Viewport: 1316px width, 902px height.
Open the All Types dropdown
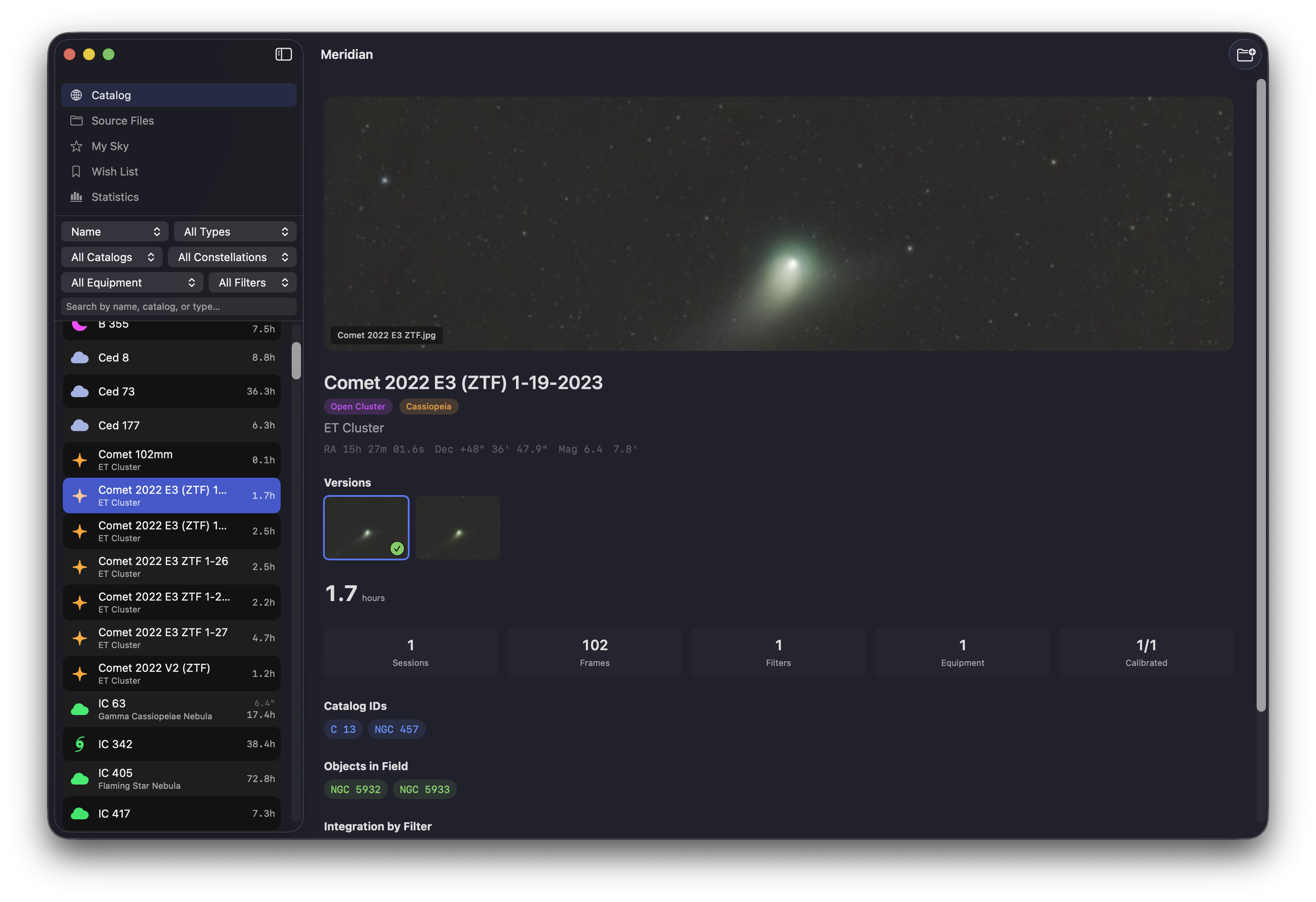tap(234, 231)
